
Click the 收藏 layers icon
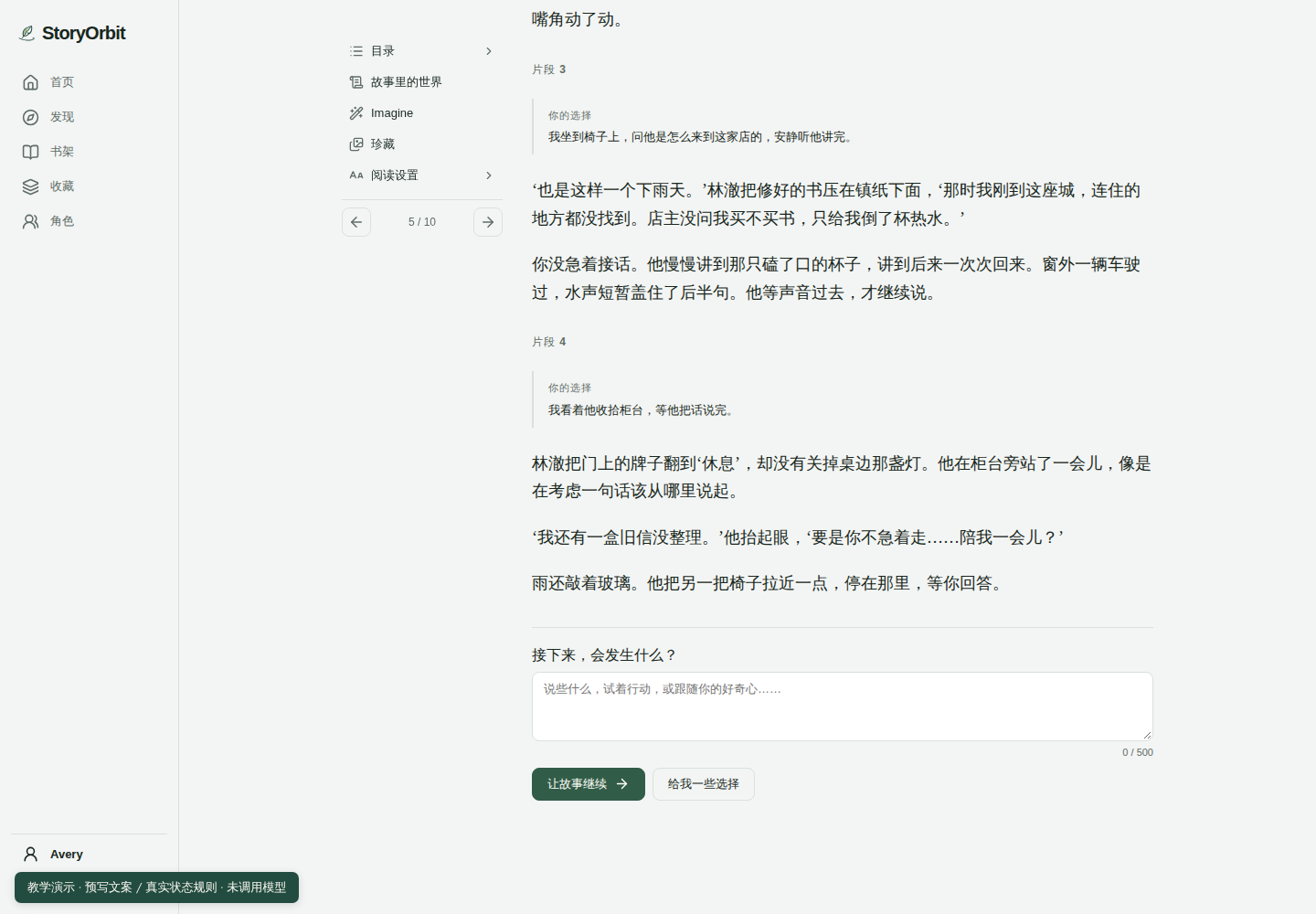pos(30,186)
